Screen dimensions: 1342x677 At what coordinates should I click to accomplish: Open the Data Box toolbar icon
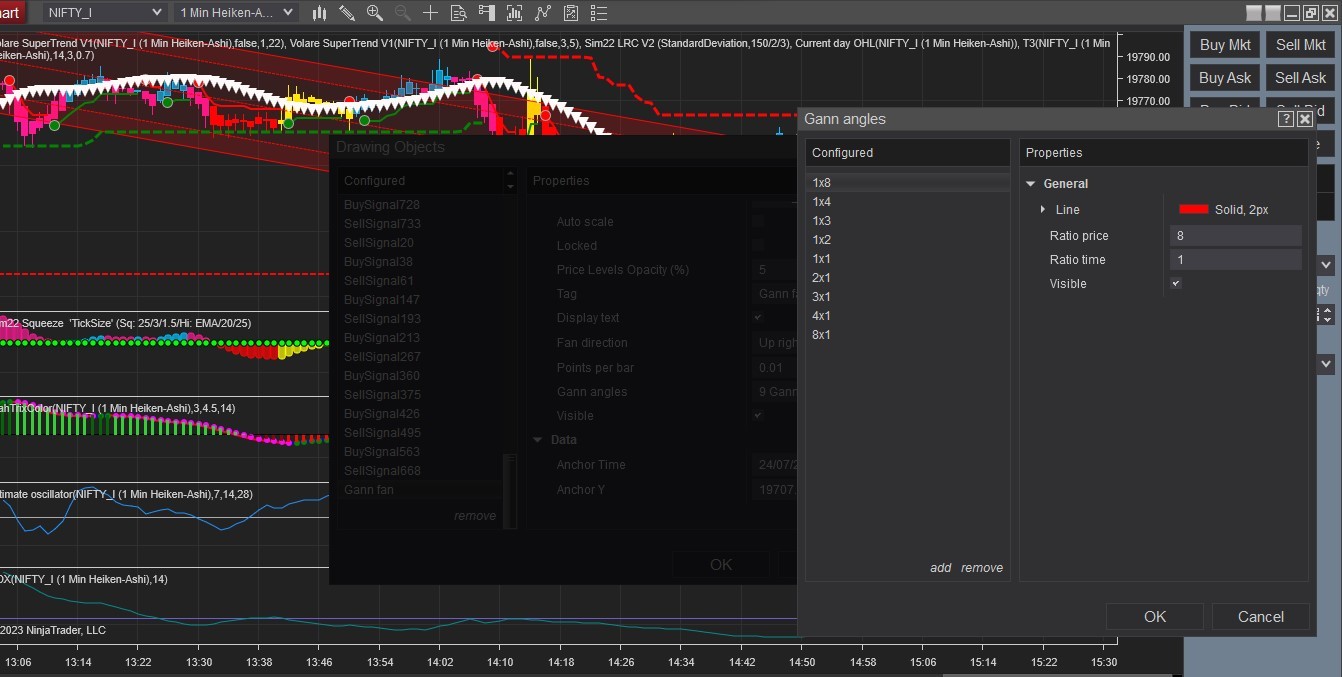pos(458,13)
